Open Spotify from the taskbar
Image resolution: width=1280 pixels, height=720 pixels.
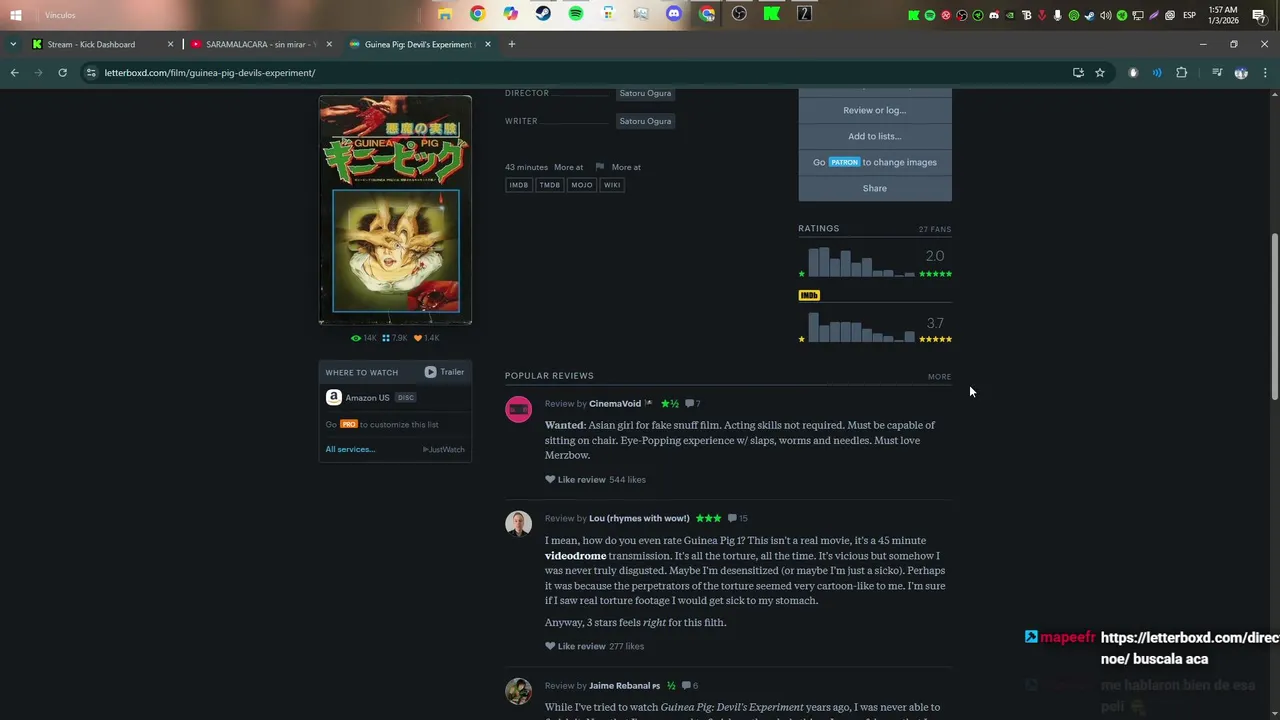click(576, 14)
